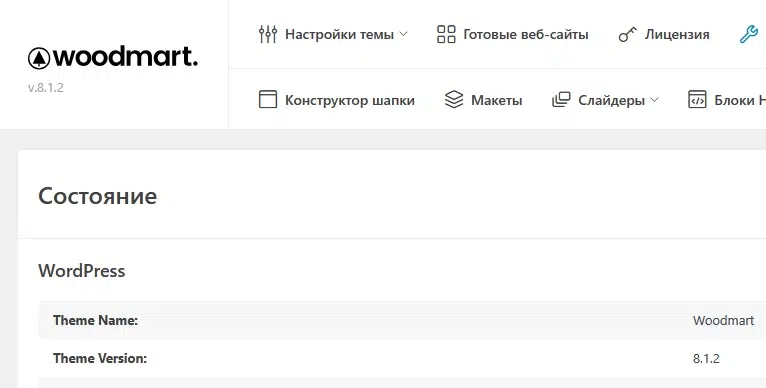Click the Theme Version: label
The image size is (766, 388).
pyautogui.click(x=100, y=358)
